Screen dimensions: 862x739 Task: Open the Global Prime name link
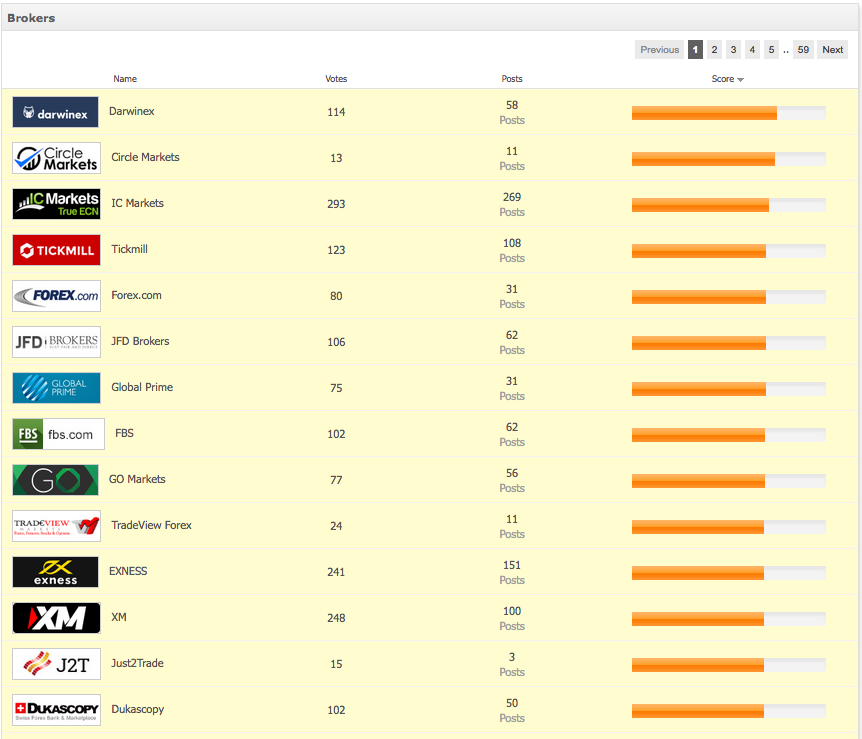(x=142, y=387)
